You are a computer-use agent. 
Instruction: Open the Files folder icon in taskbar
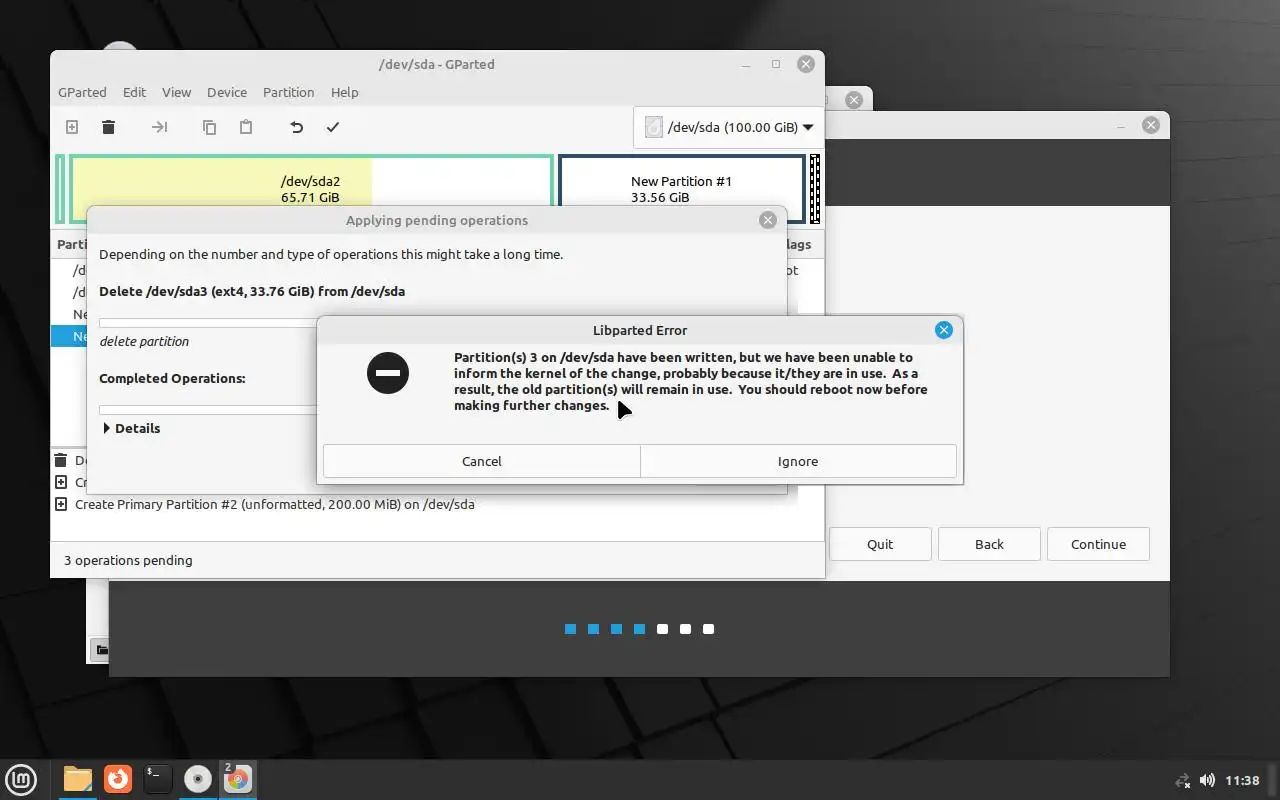[77, 779]
